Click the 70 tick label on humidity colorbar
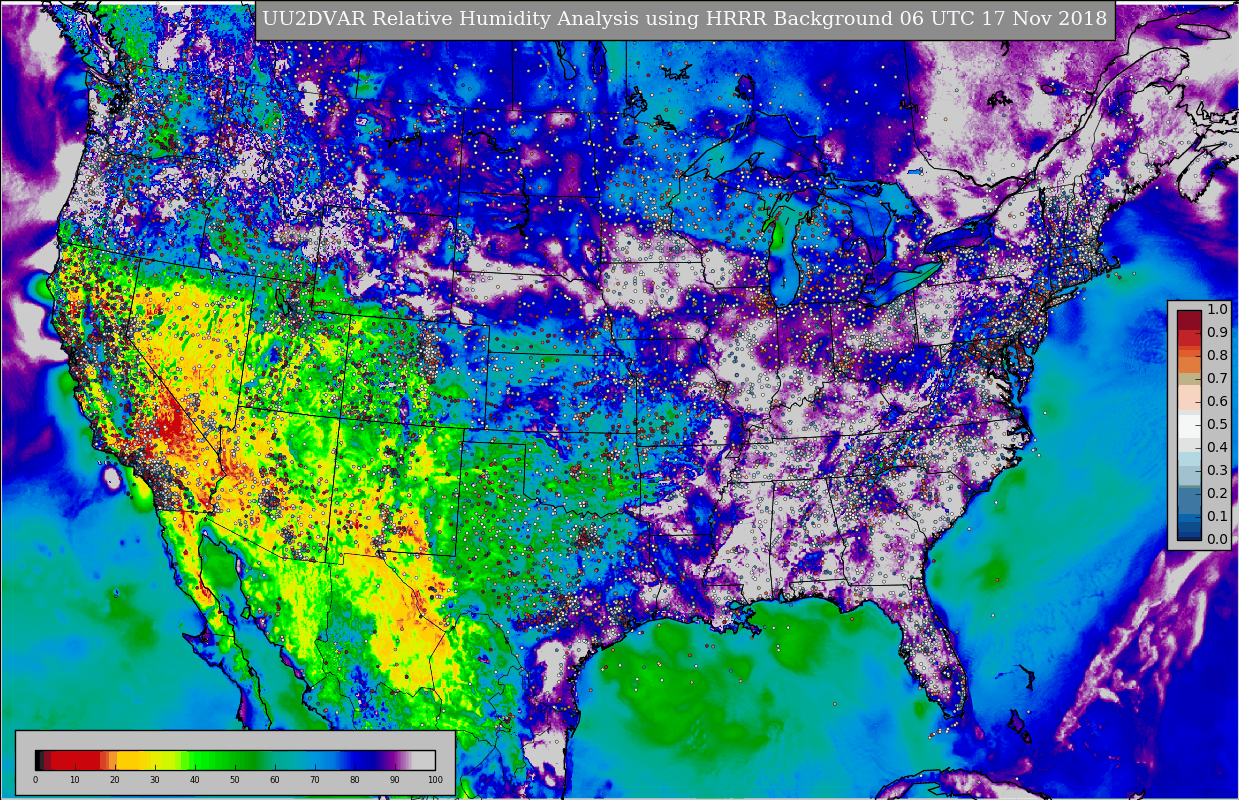 coord(315,780)
